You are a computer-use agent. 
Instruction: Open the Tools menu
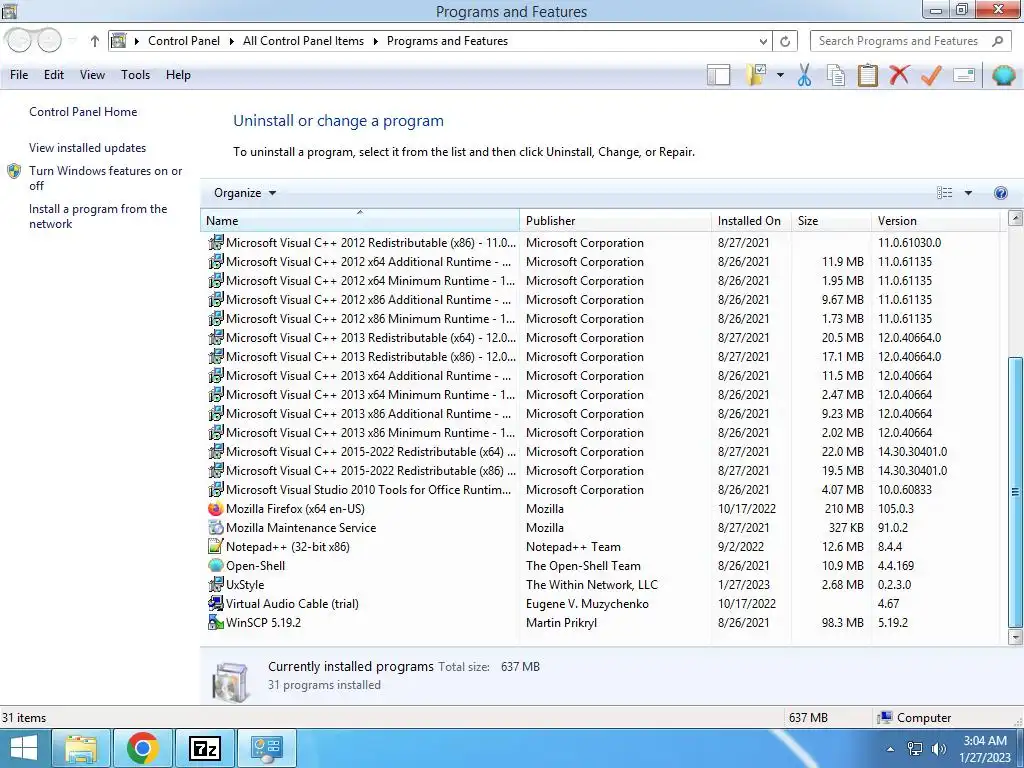tap(135, 75)
